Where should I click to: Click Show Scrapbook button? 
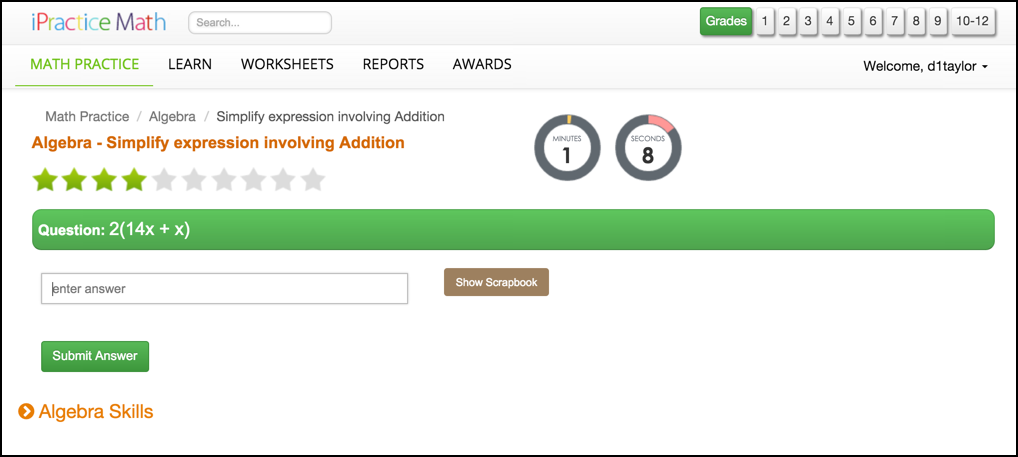(496, 282)
